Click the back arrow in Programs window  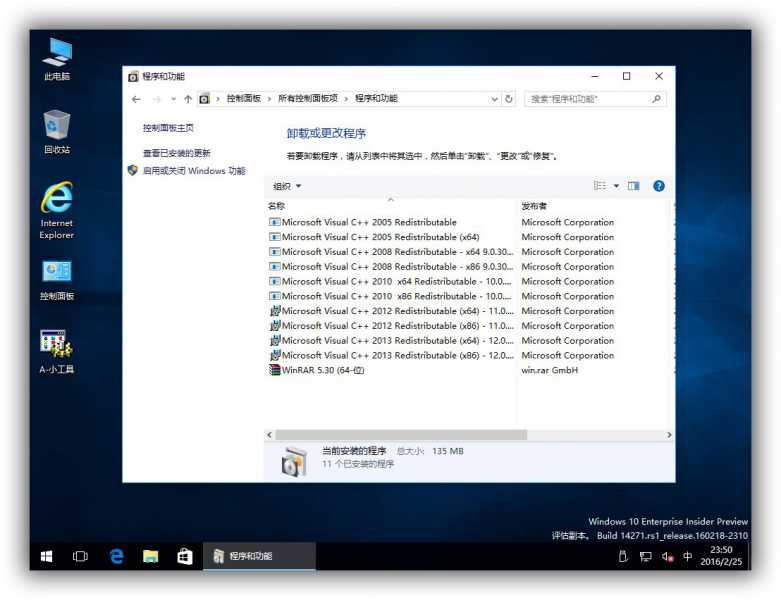(136, 99)
